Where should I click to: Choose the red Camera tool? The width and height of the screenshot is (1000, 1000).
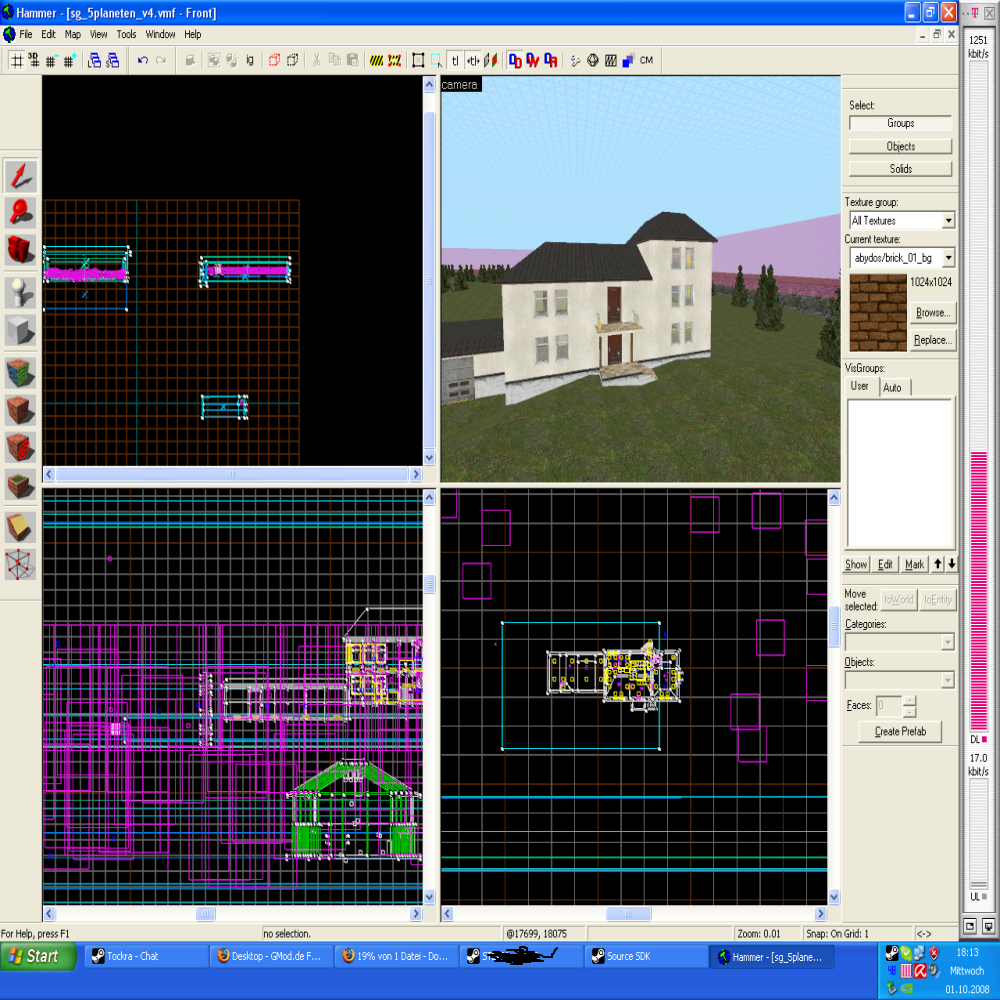click(x=21, y=248)
